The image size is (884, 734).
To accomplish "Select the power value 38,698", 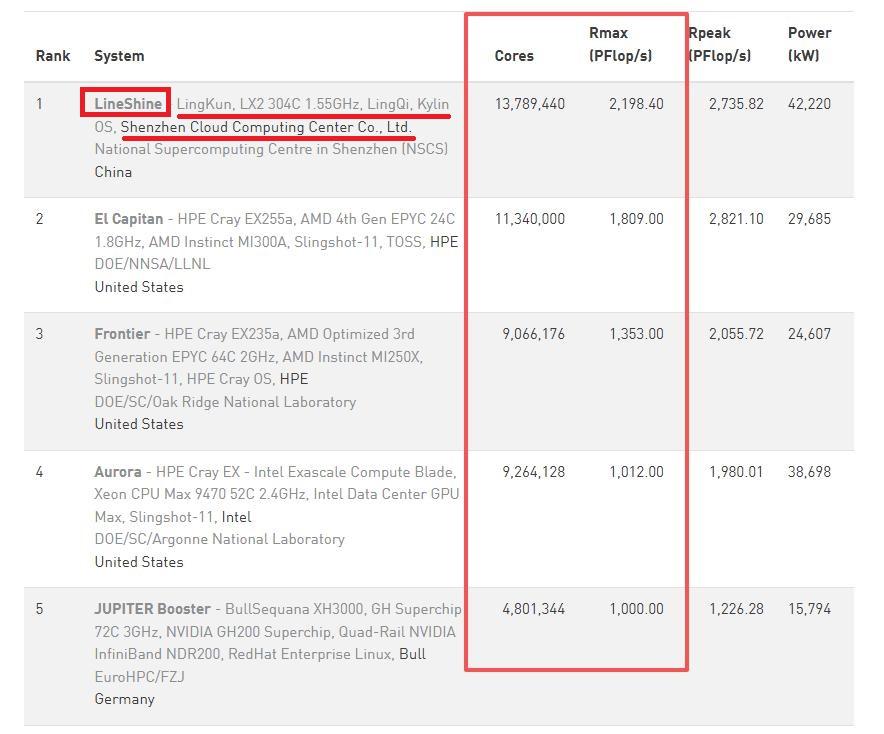I will point(809,472).
